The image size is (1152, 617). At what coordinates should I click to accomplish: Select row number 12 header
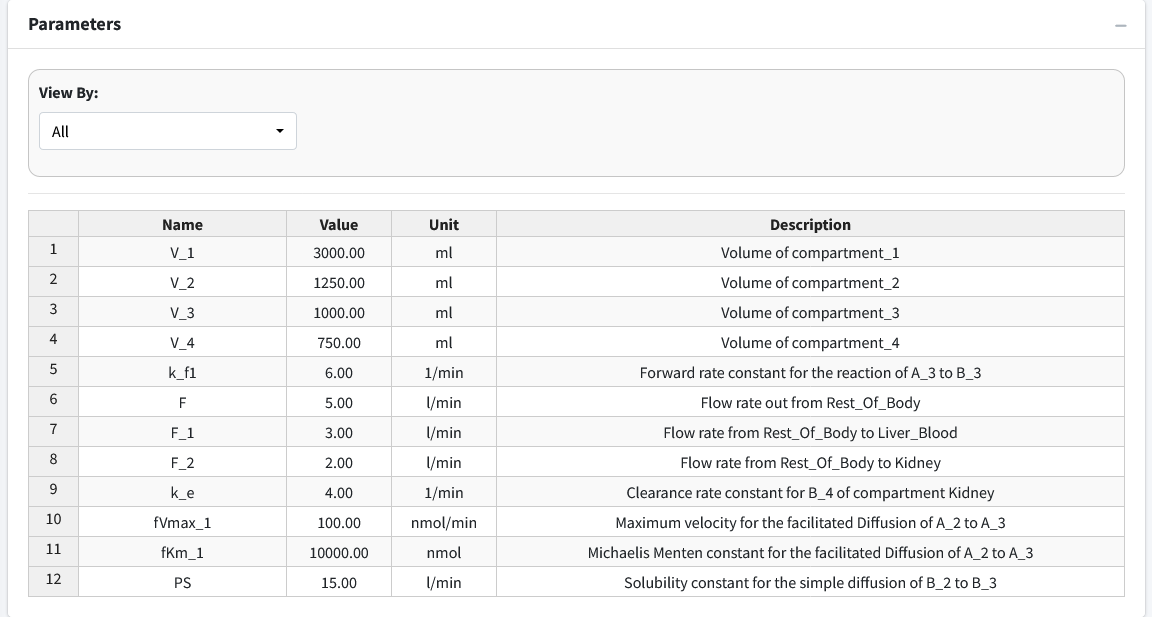[x=54, y=580]
